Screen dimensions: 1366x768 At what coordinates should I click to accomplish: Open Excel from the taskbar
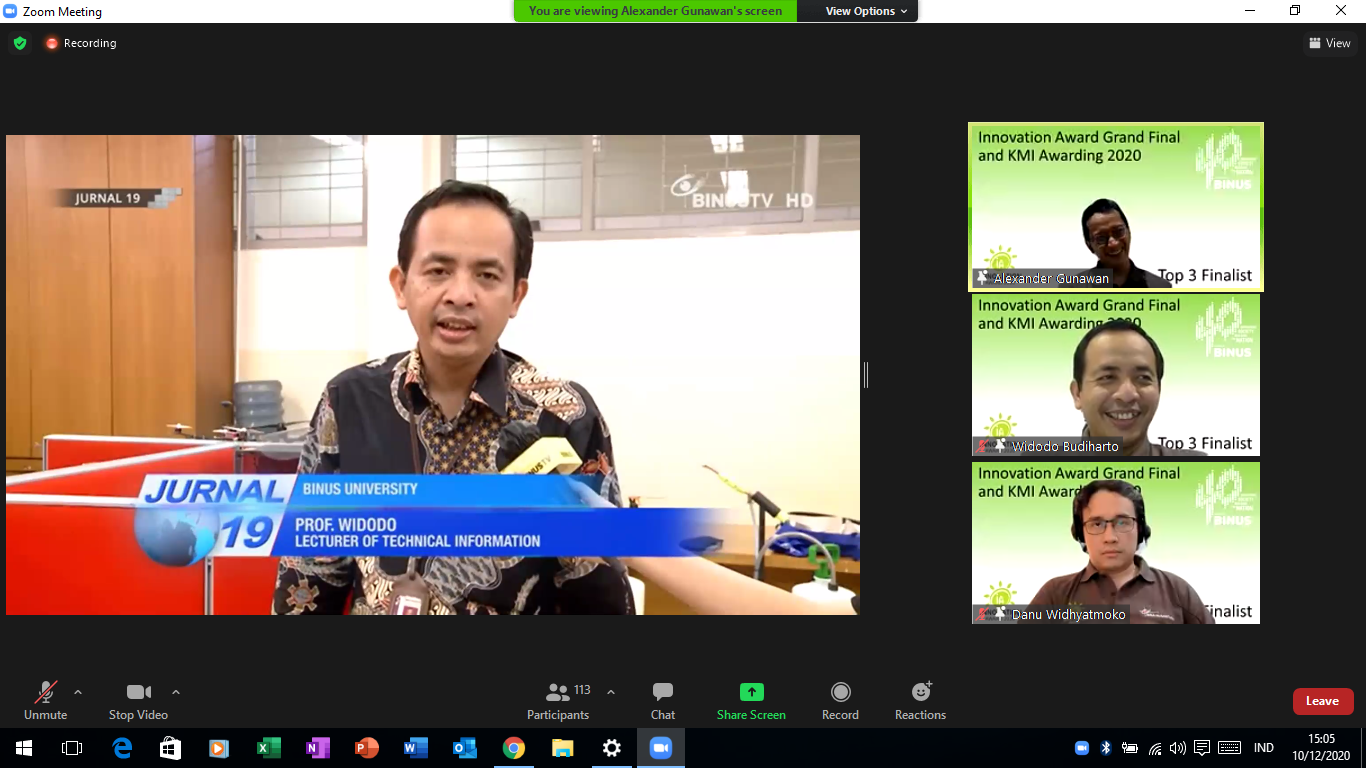point(269,748)
